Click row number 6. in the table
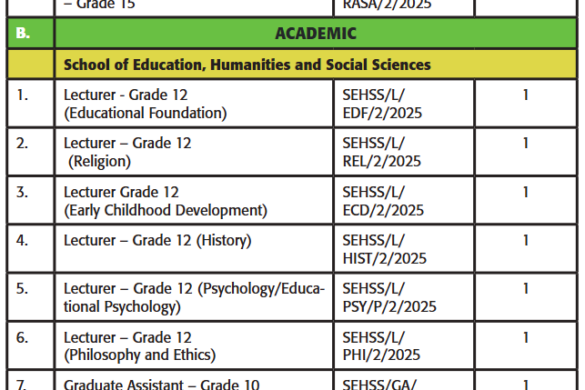The width and height of the screenshot is (585, 390). (22, 338)
